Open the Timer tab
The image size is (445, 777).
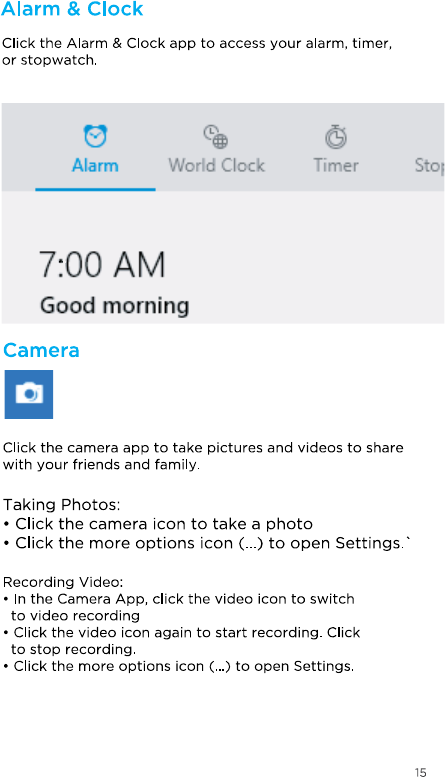pos(336,166)
